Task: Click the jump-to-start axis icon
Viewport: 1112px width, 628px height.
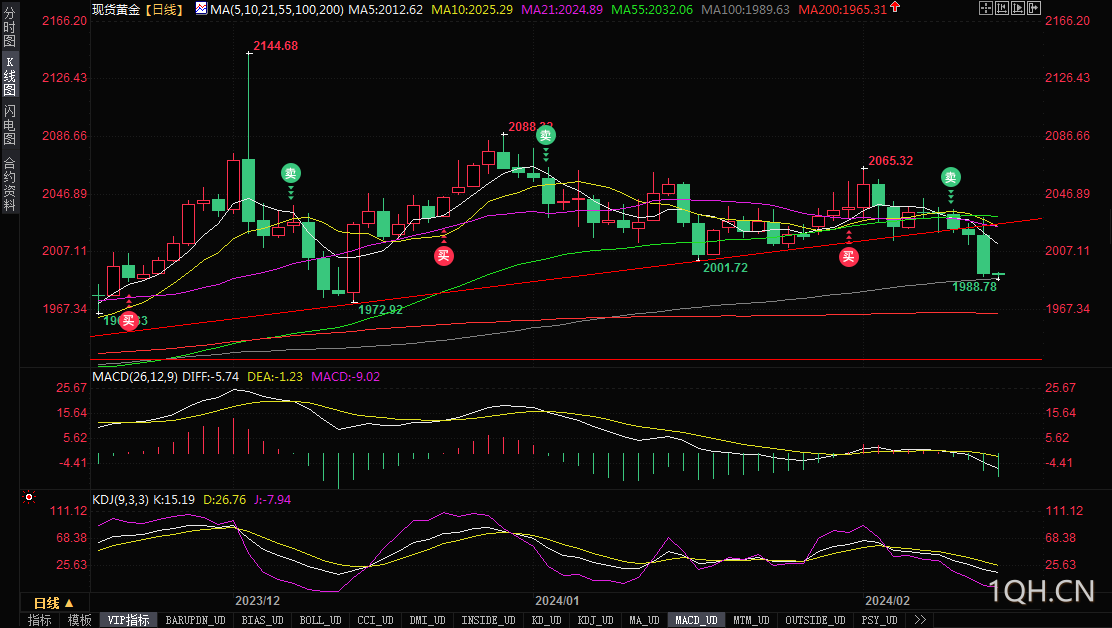Action: [x=1001, y=8]
